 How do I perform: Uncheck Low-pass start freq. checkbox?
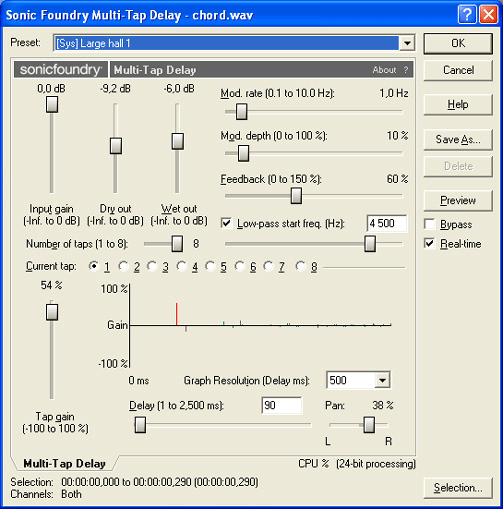coord(226,223)
